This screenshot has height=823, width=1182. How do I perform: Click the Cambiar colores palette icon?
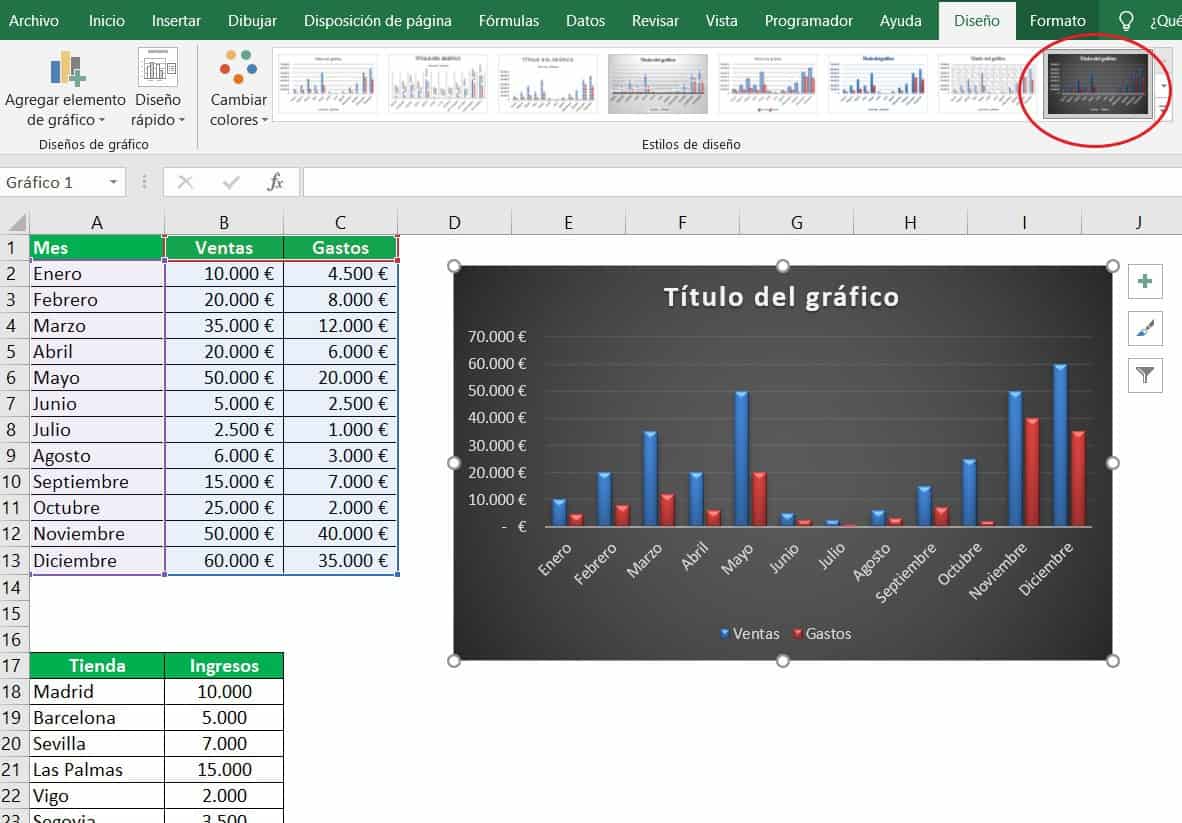click(238, 67)
